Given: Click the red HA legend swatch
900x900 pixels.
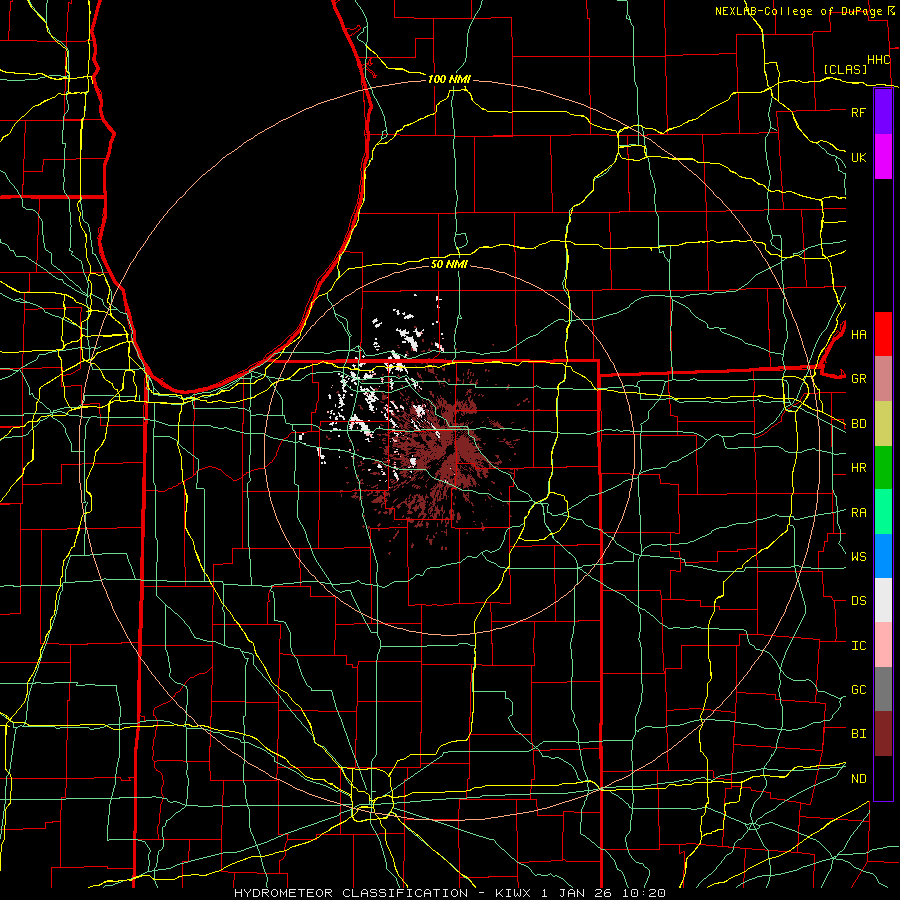Looking at the screenshot, I should coord(883,334).
